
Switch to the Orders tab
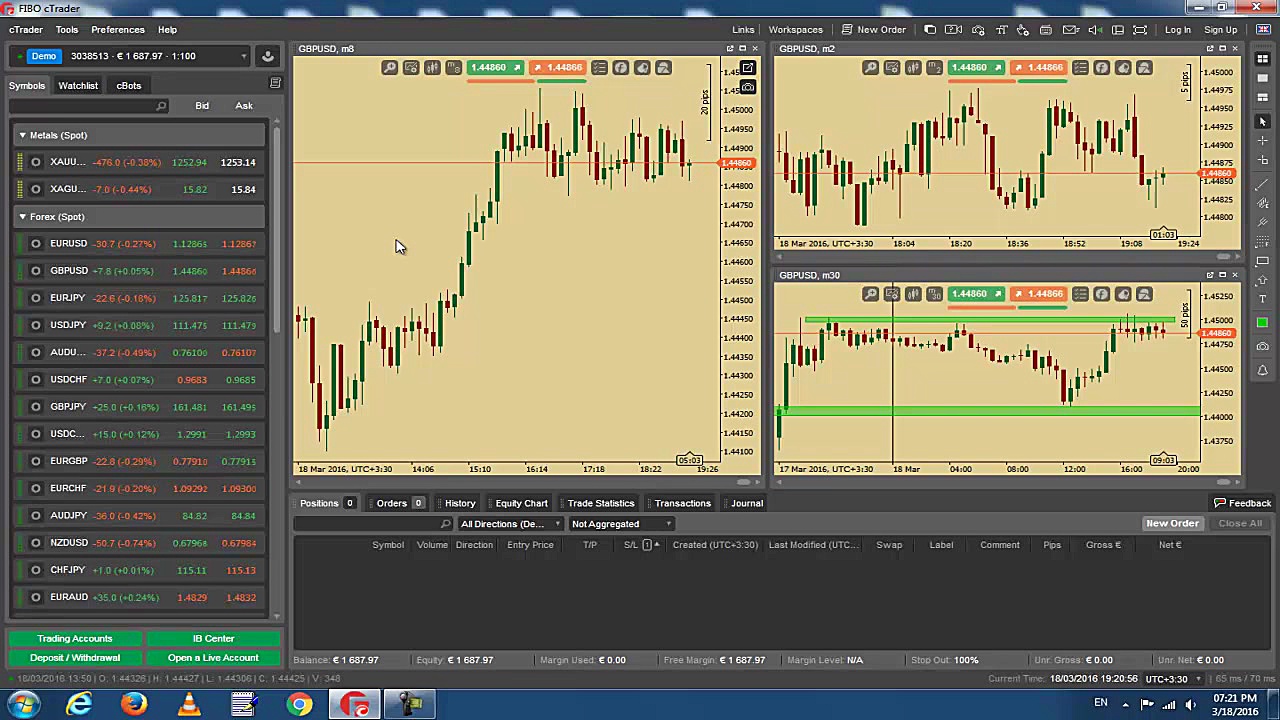(398, 503)
